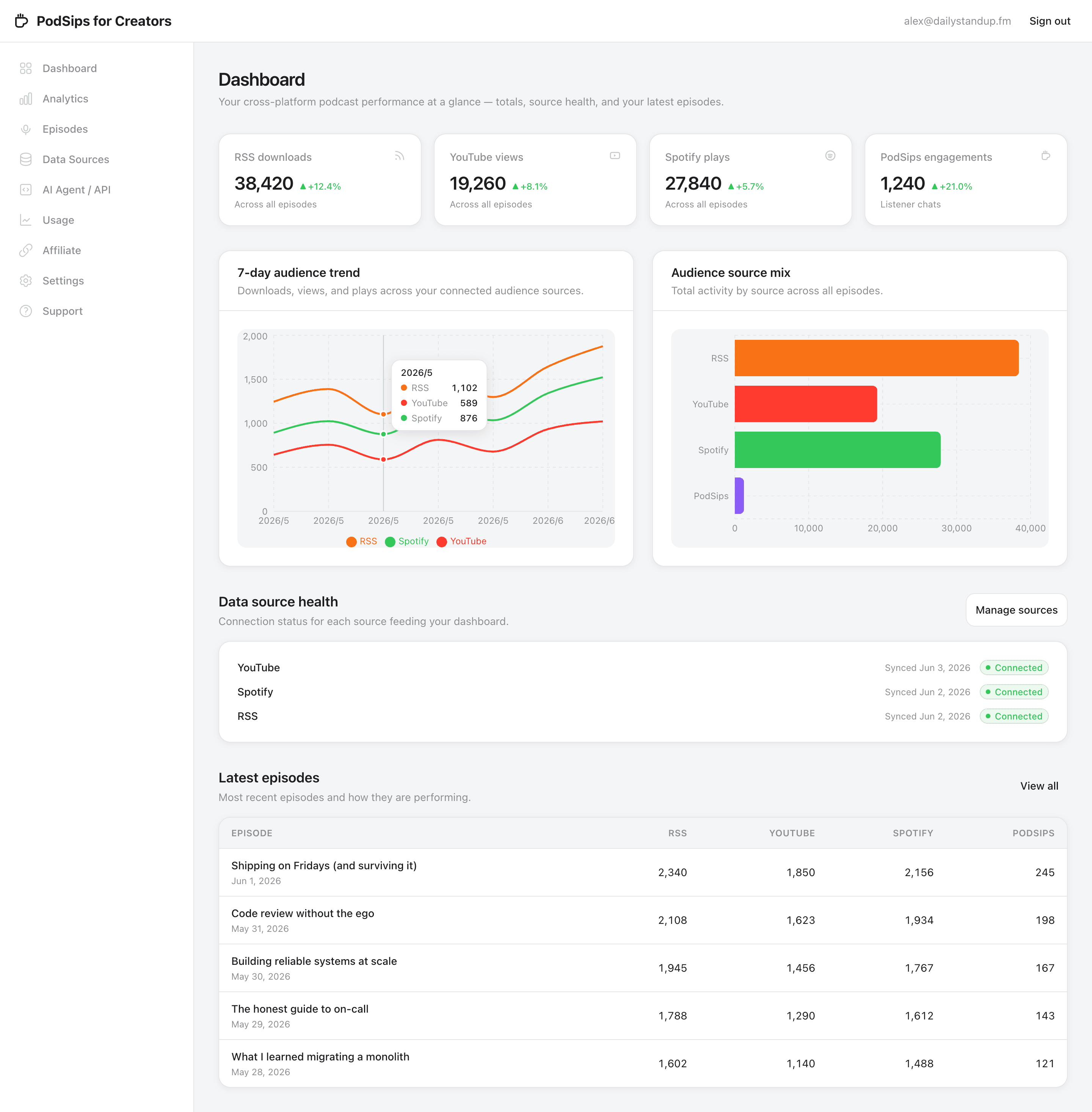The height and width of the screenshot is (1112, 1092).
Task: Click the Spotify row in data source health
Action: point(642,692)
